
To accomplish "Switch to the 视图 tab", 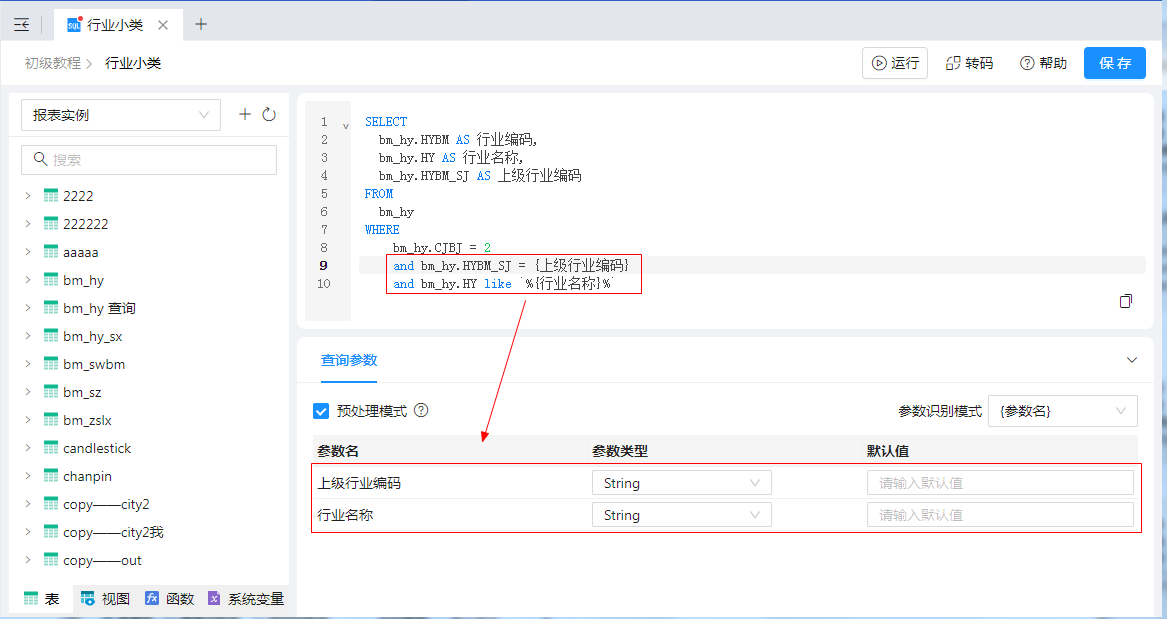I will tap(105, 599).
